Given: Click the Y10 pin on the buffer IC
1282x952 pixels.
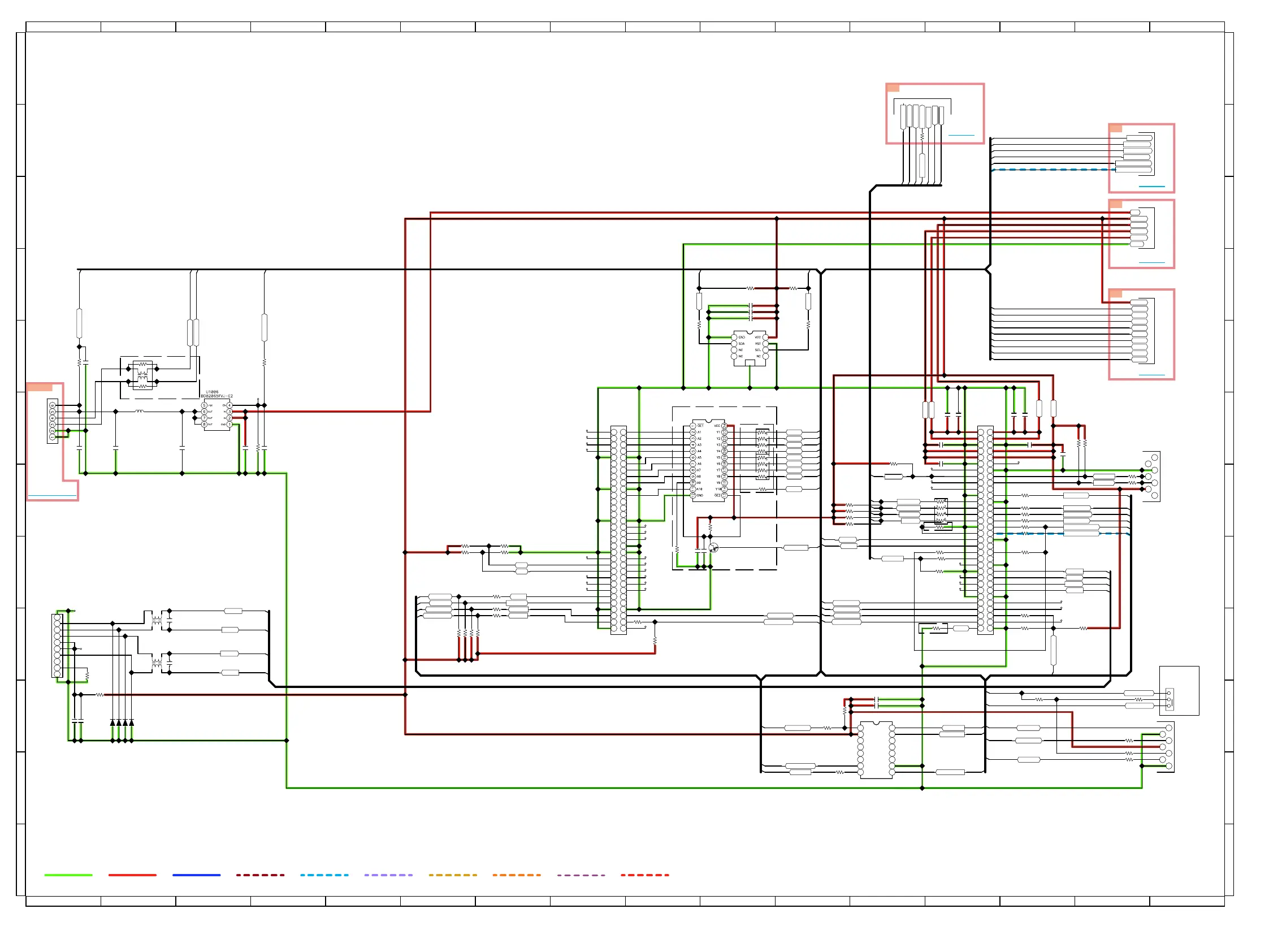Looking at the screenshot, I should 724,488.
